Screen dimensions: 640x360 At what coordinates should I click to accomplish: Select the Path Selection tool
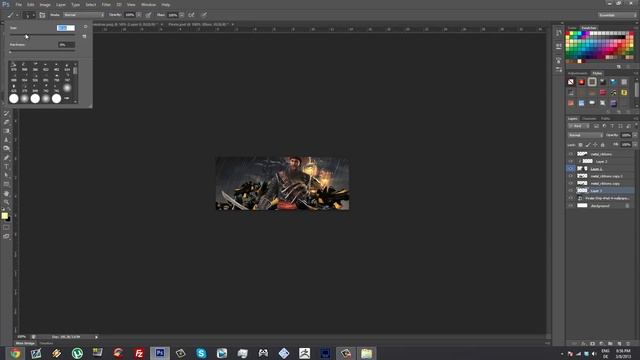point(7,175)
